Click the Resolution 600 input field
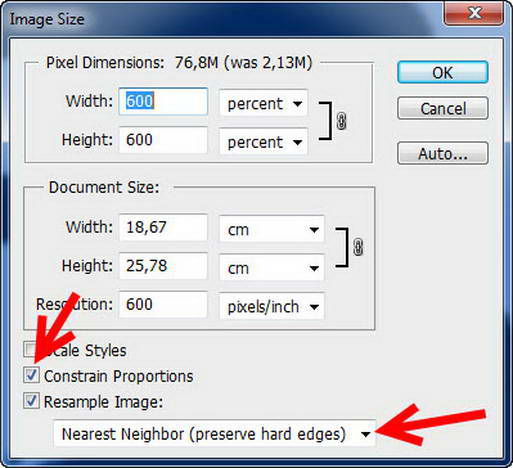 click(x=163, y=304)
